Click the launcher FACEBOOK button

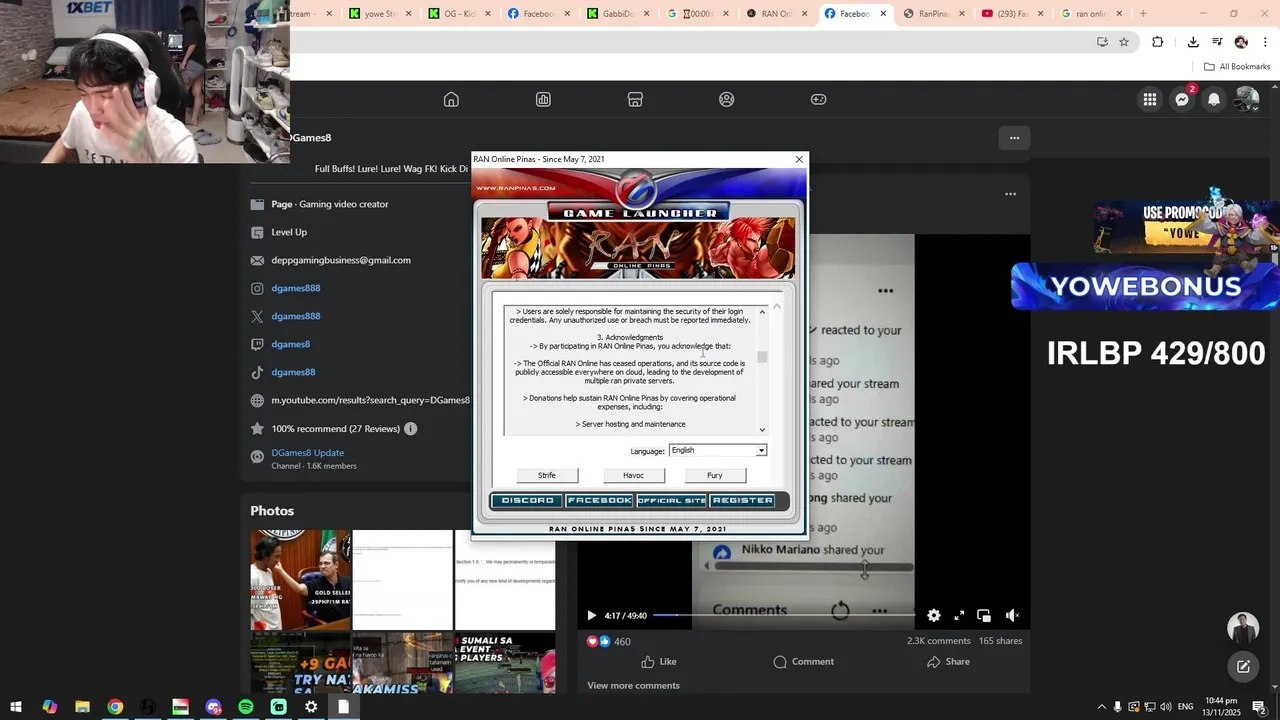point(599,500)
